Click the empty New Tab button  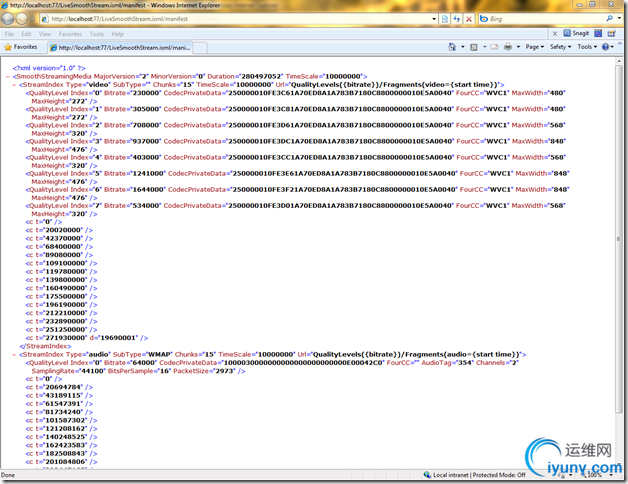[x=200, y=48]
